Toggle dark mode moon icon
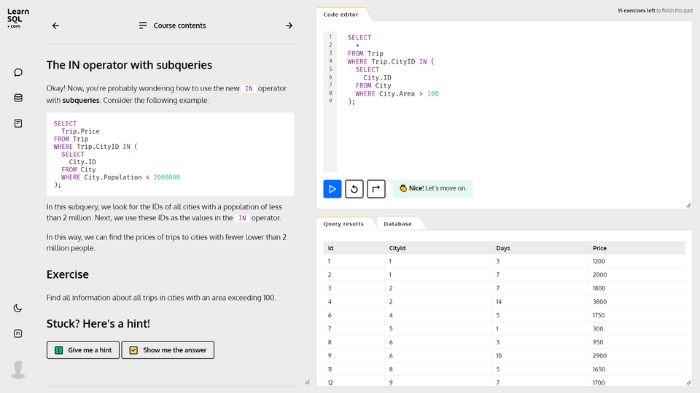 pos(18,308)
